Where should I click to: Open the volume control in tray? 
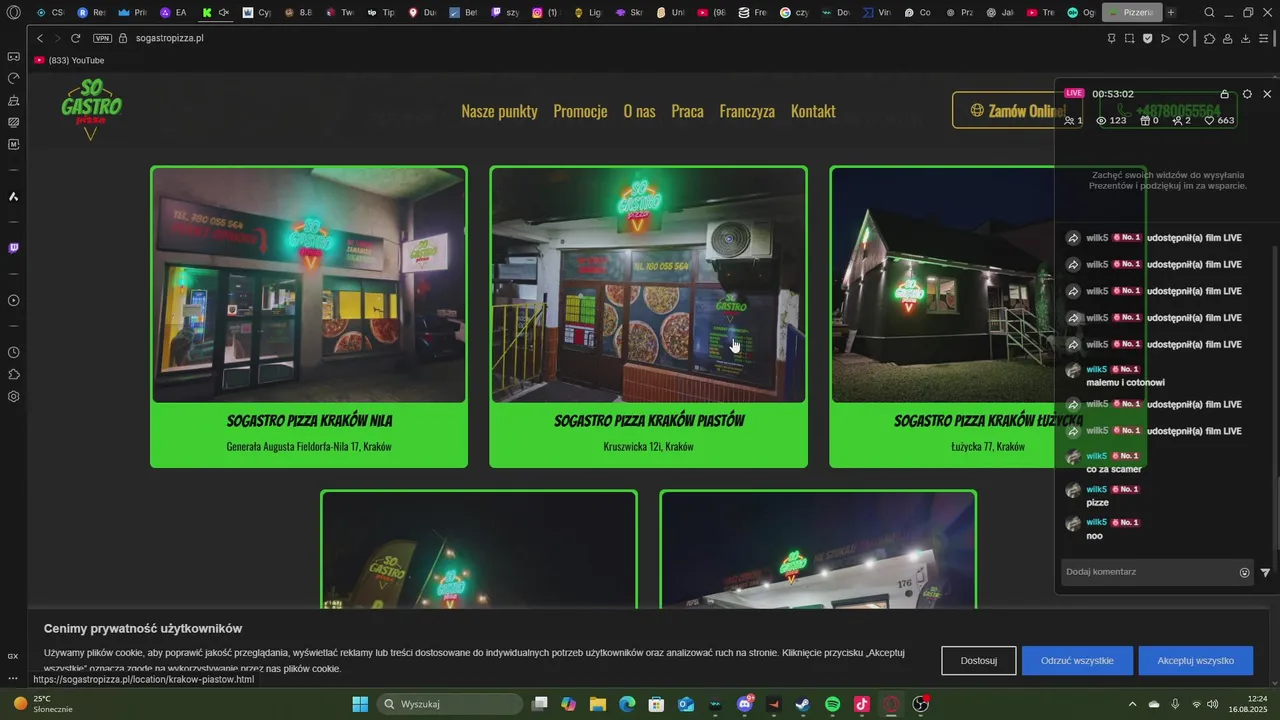tap(1212, 704)
